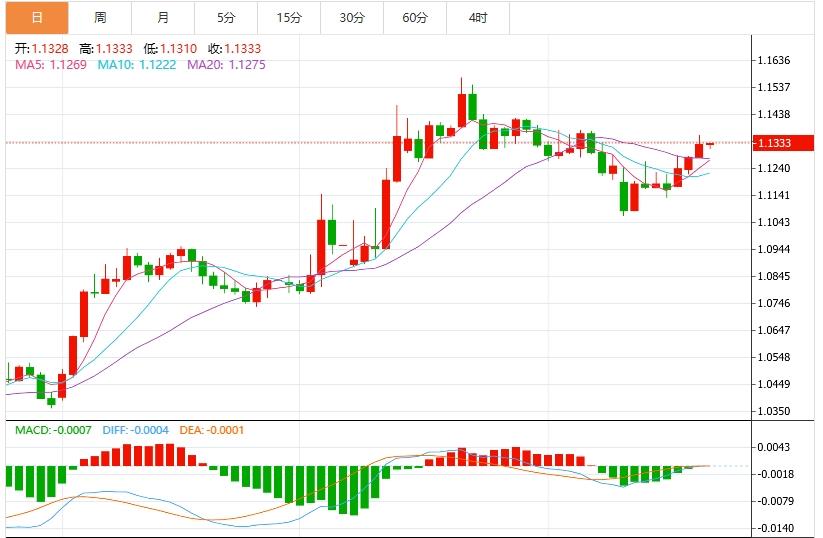
Task: Switch to the 月 monthly tab
Action: coord(163,18)
